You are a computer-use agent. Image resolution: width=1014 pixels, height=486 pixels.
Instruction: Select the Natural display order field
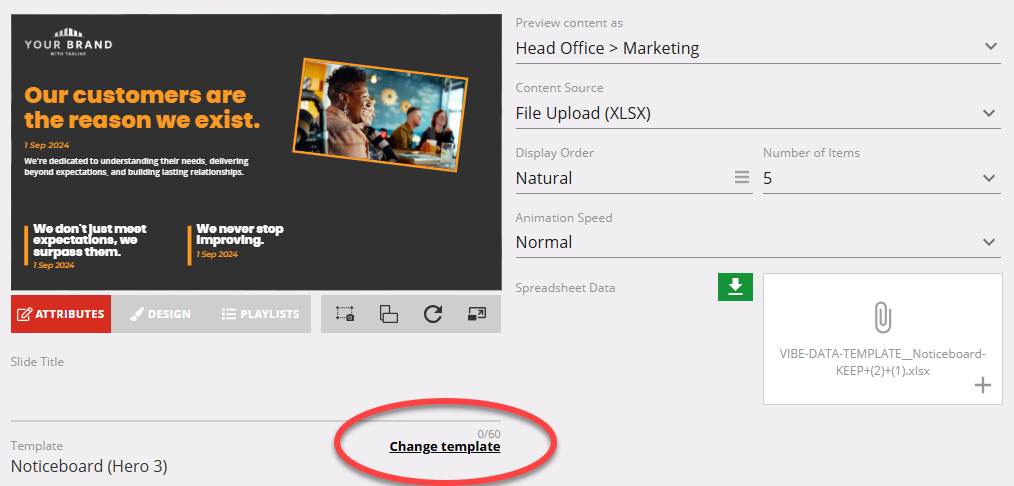[620, 178]
